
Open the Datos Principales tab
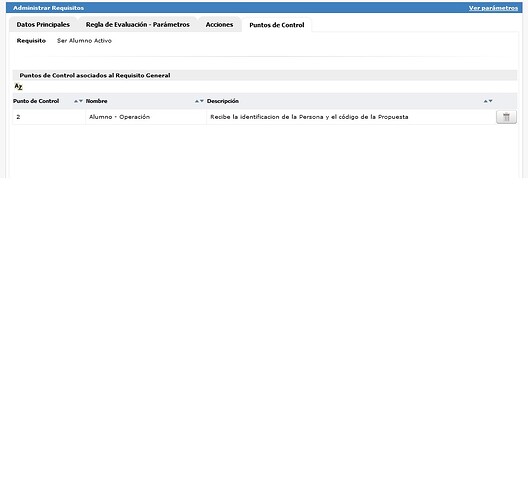coord(43,25)
